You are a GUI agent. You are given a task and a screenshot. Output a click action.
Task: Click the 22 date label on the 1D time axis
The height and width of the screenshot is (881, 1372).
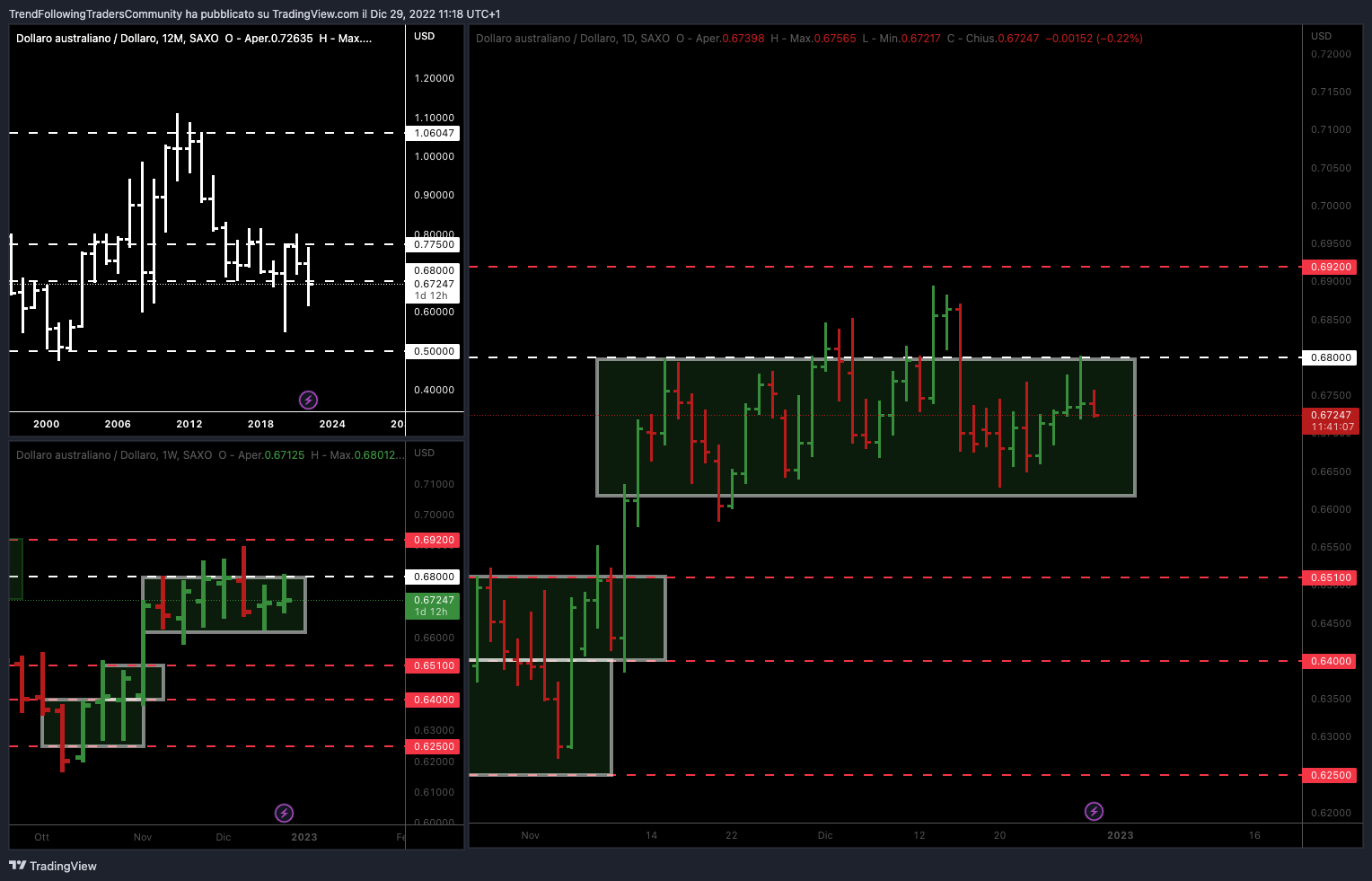[x=732, y=835]
